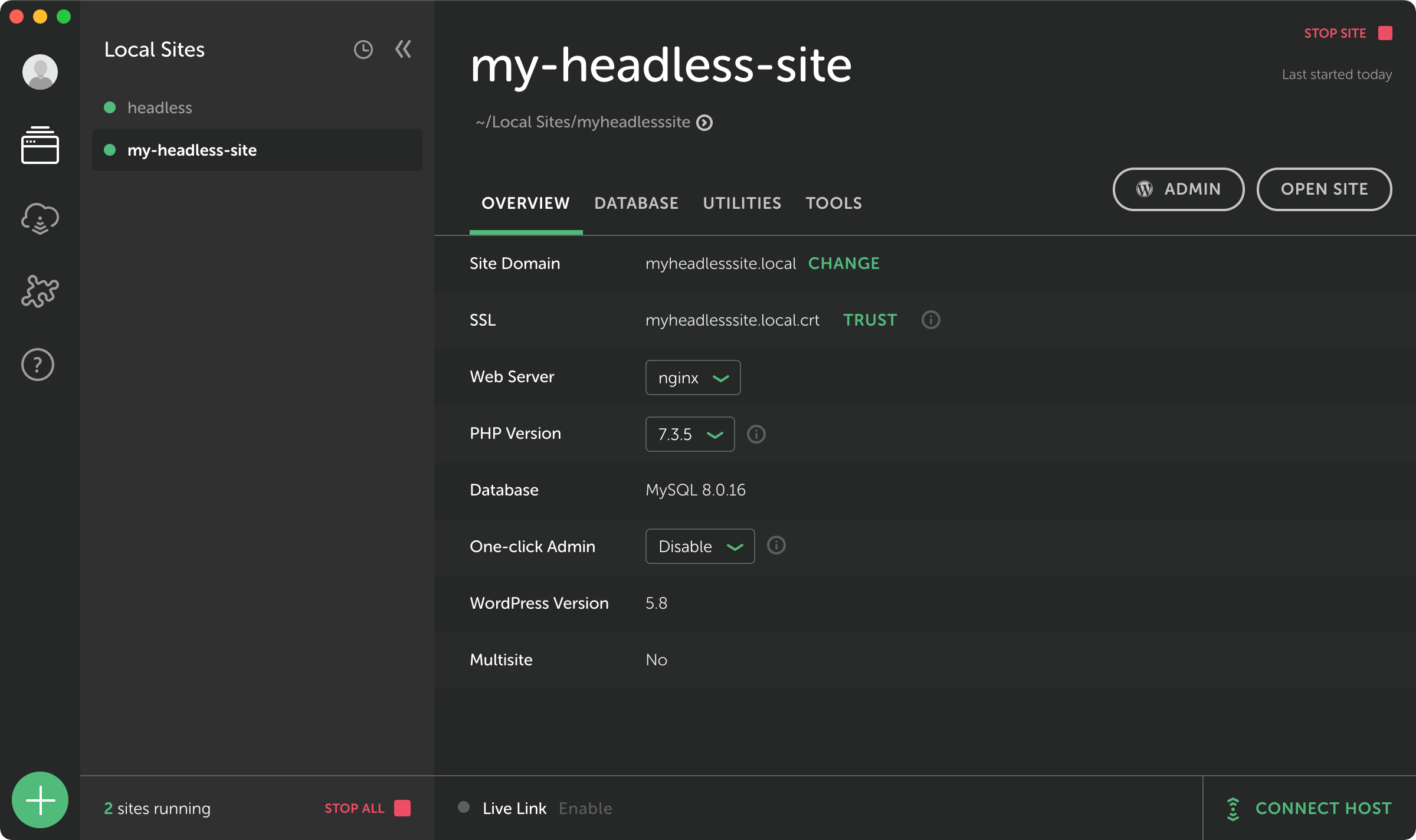Click the myheadlesssite.local domain value
1416x840 pixels.
[x=721, y=263]
